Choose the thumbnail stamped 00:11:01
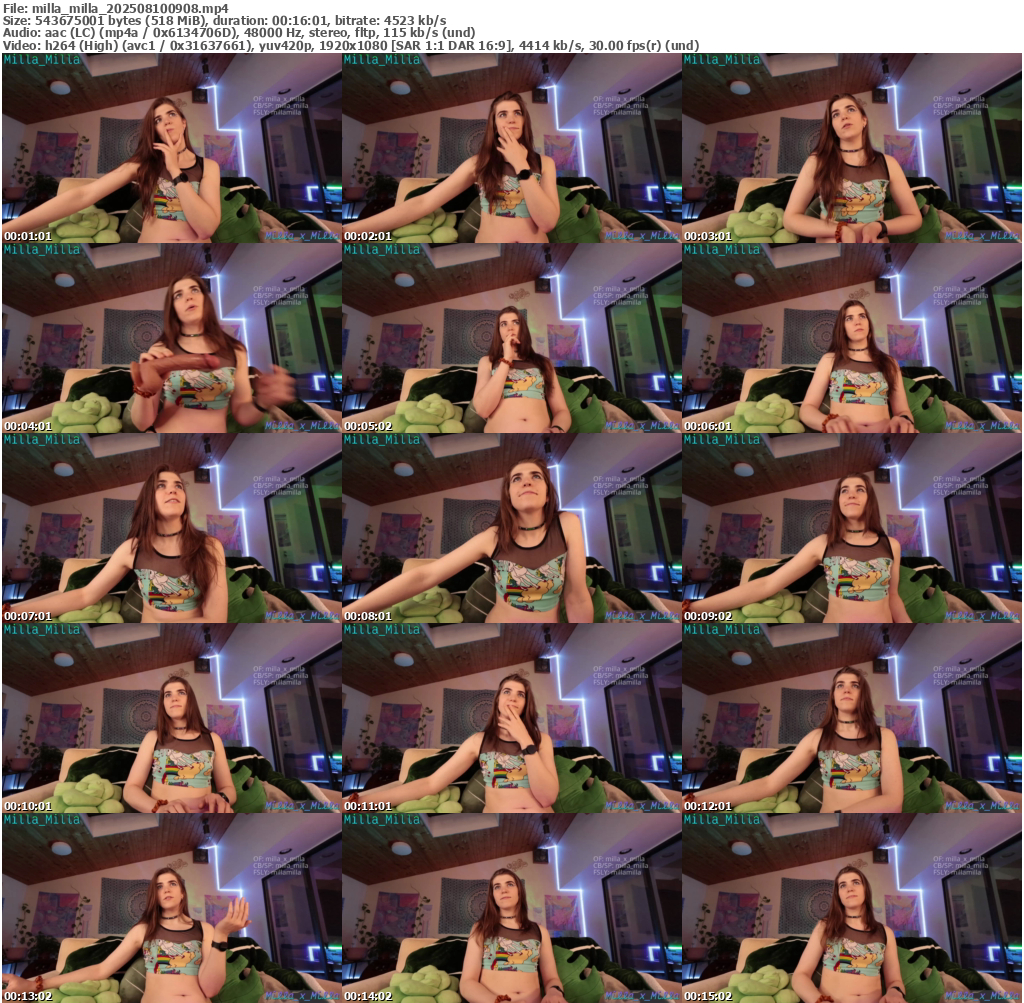Screen dimensions: 1024x1003 tap(511, 718)
